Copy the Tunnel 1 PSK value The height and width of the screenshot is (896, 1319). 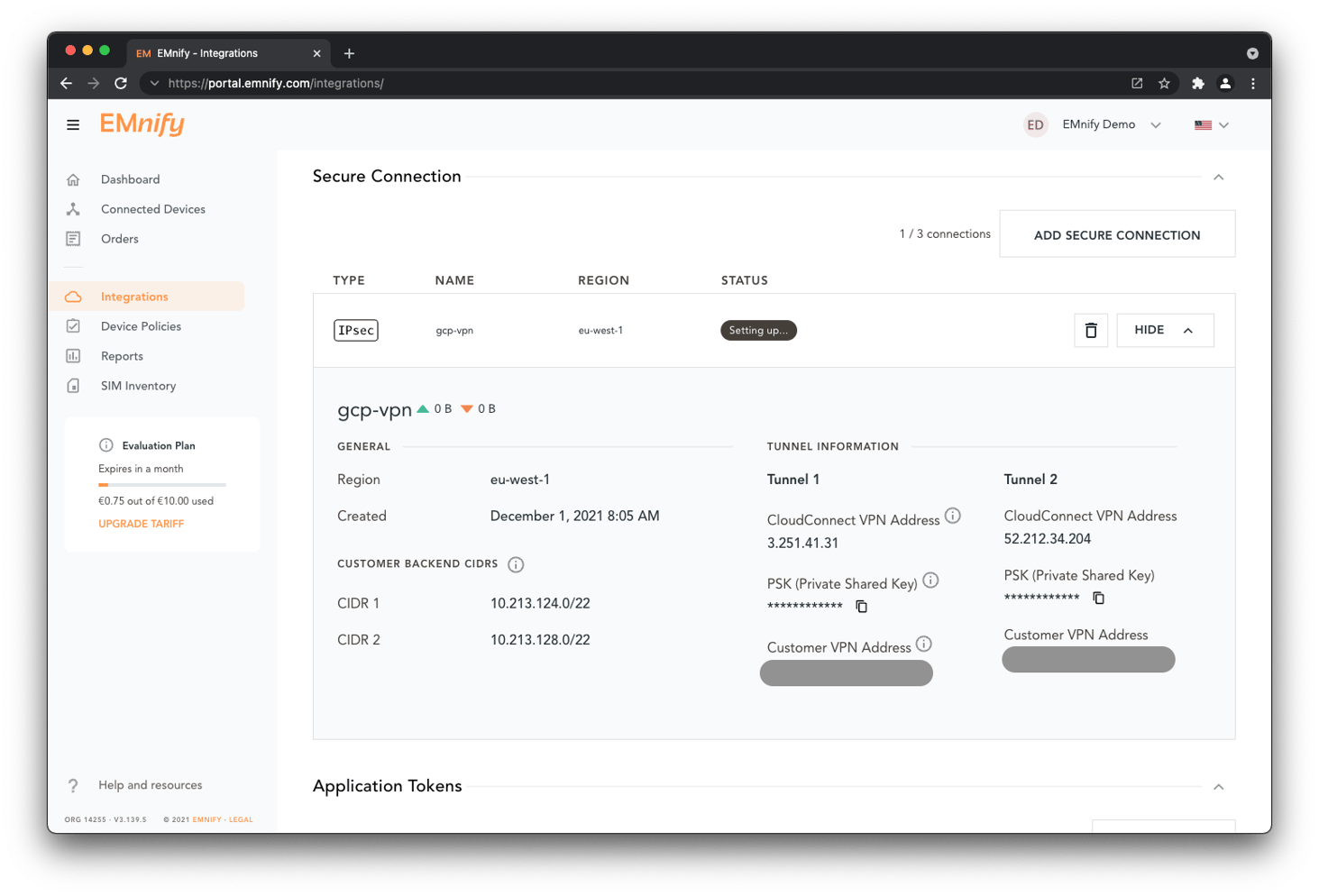point(861,606)
